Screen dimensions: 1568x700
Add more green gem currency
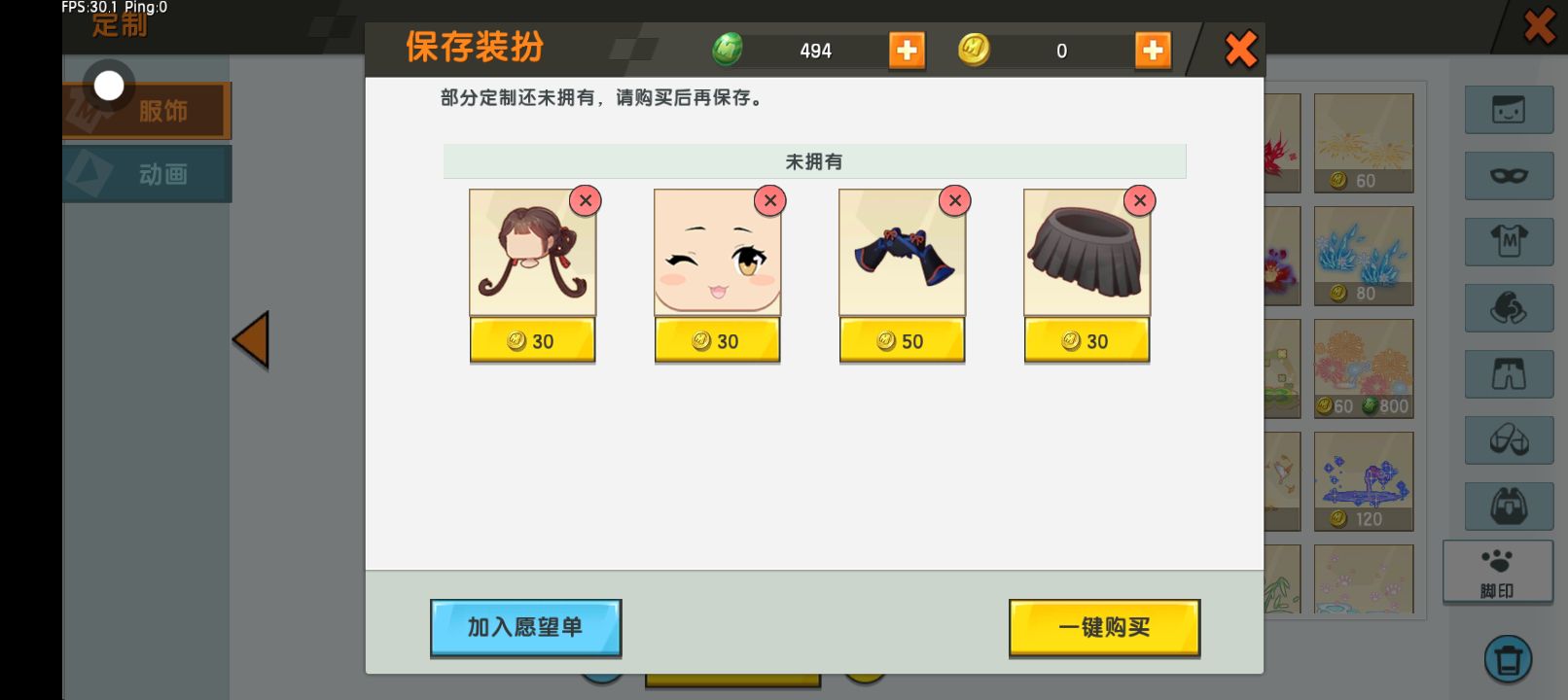tap(907, 51)
